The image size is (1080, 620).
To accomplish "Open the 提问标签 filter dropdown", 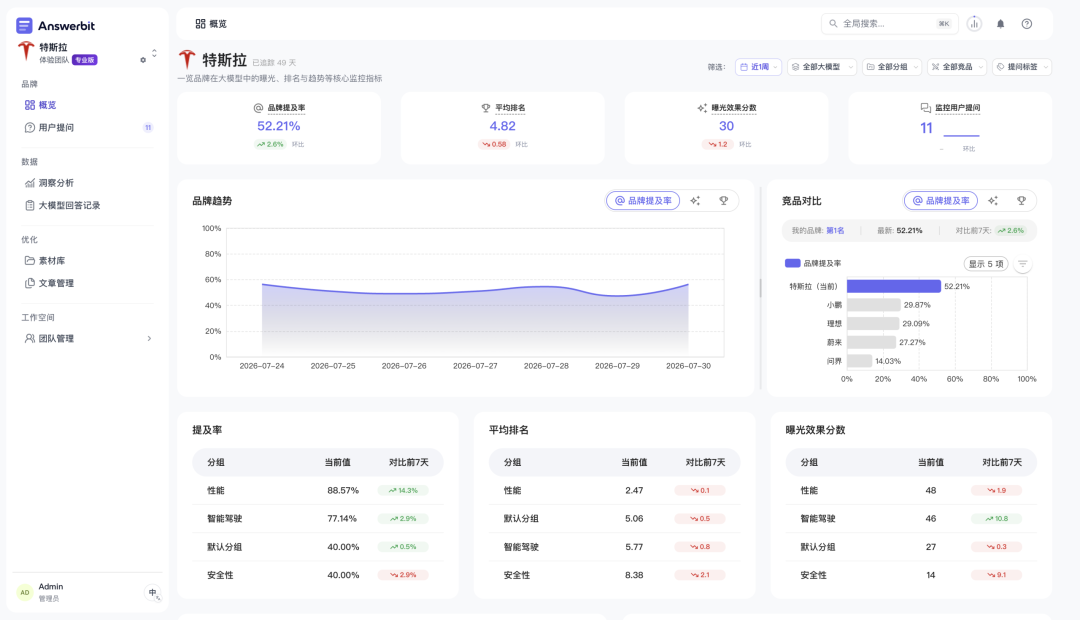I will click(x=1022, y=67).
